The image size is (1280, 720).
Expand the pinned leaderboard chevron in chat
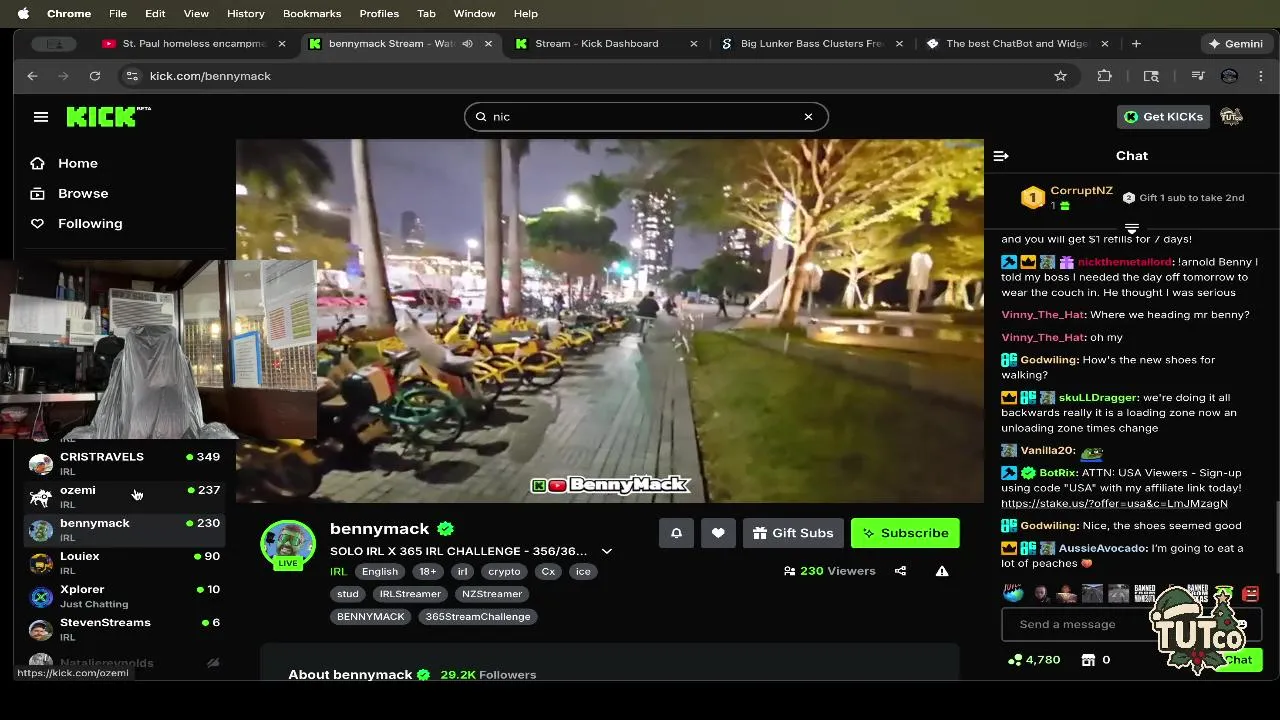(1132, 229)
